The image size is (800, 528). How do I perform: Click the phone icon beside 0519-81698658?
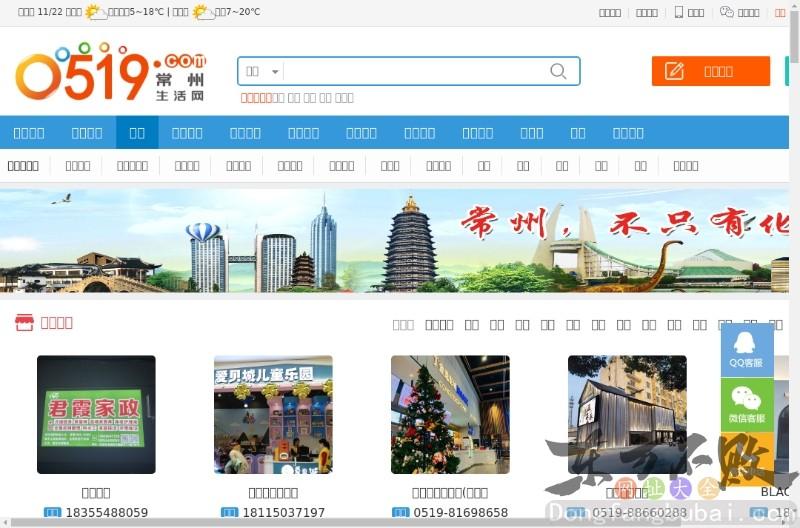(401, 512)
